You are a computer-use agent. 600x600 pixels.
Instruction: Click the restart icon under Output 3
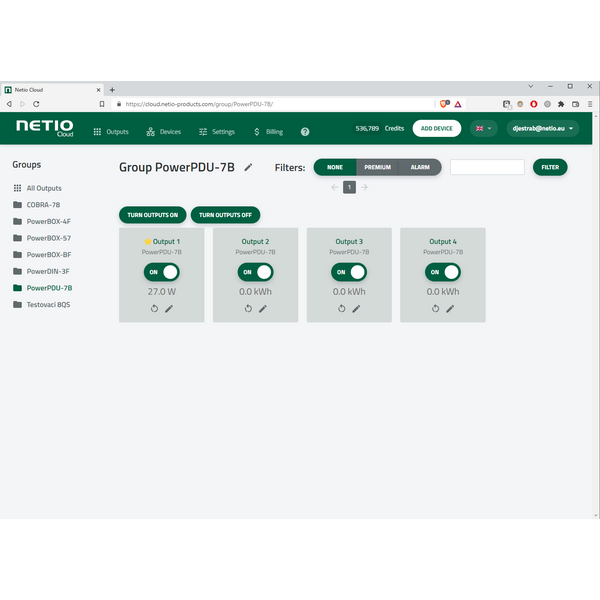[x=342, y=309]
